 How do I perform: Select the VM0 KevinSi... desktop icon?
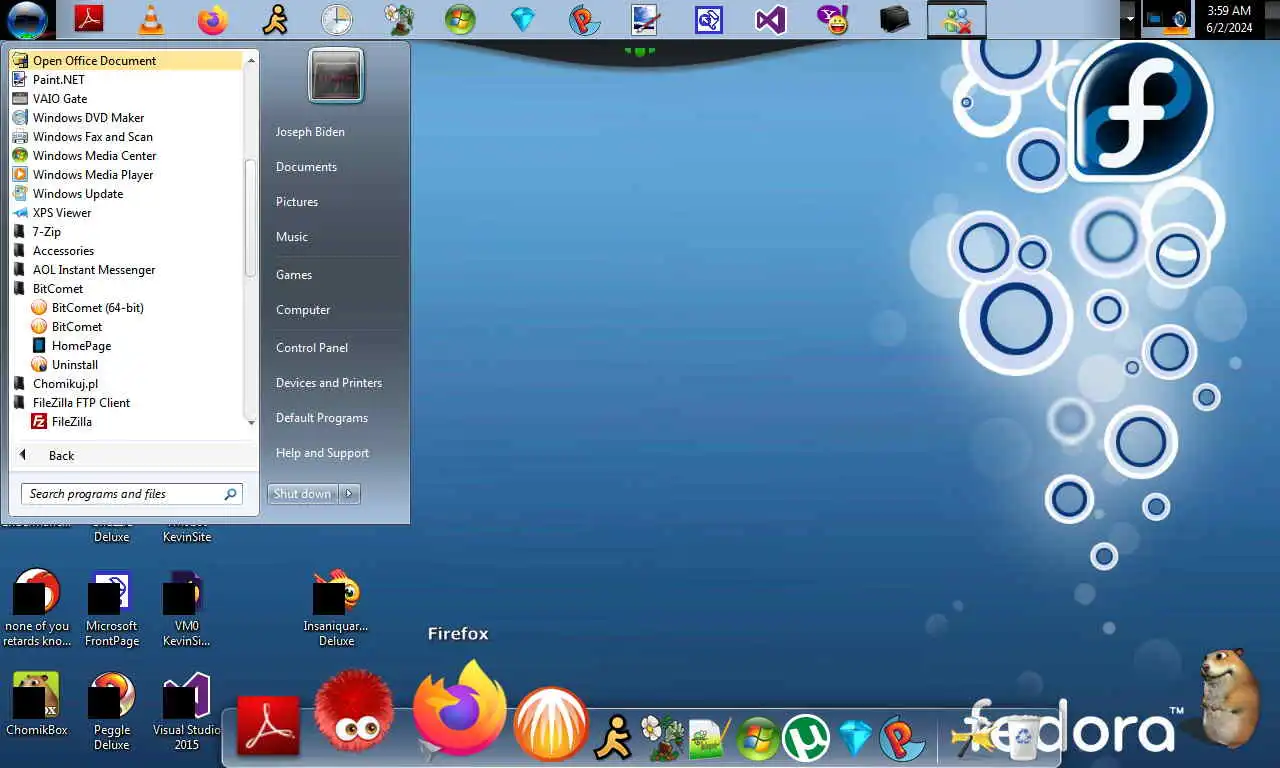pos(186,608)
